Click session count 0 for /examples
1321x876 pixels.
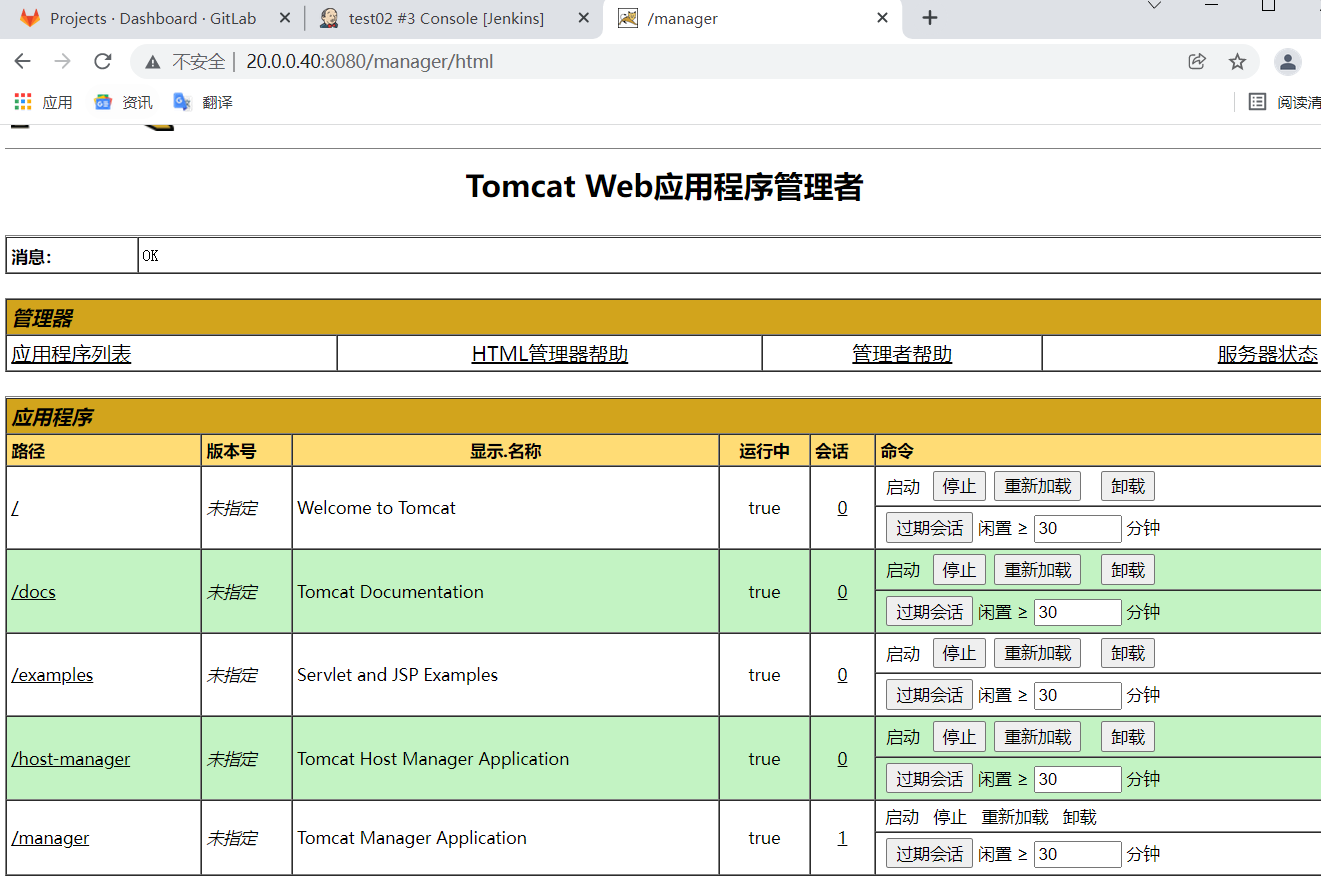click(842, 675)
